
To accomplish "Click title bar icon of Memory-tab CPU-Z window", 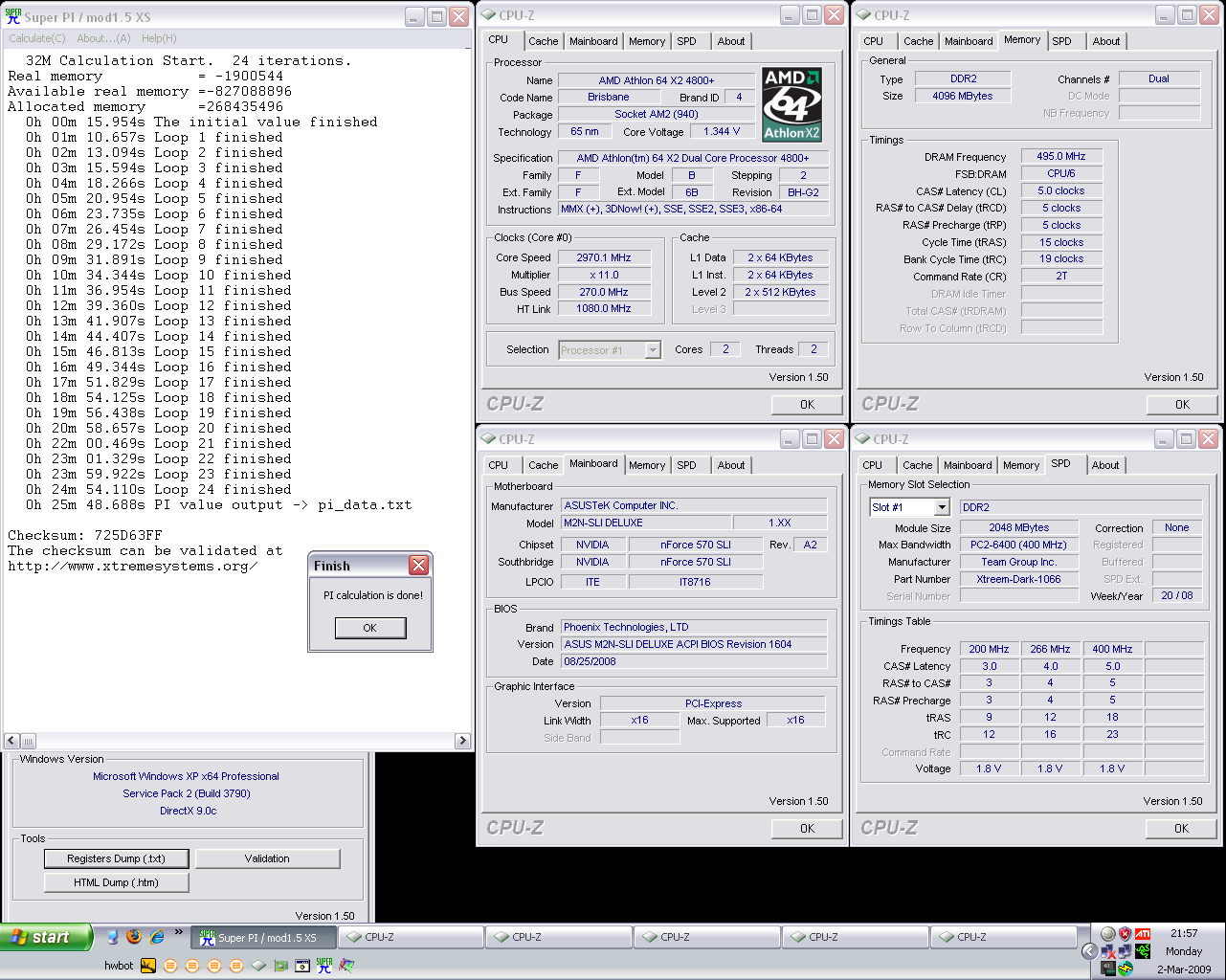I will 862,14.
